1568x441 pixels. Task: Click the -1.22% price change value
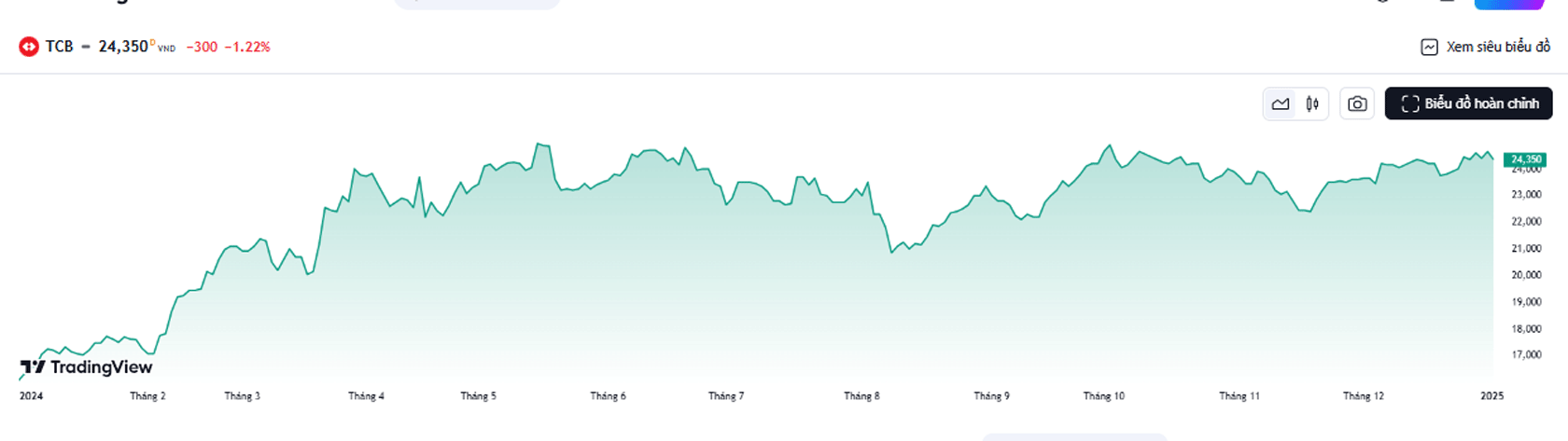pos(247,47)
